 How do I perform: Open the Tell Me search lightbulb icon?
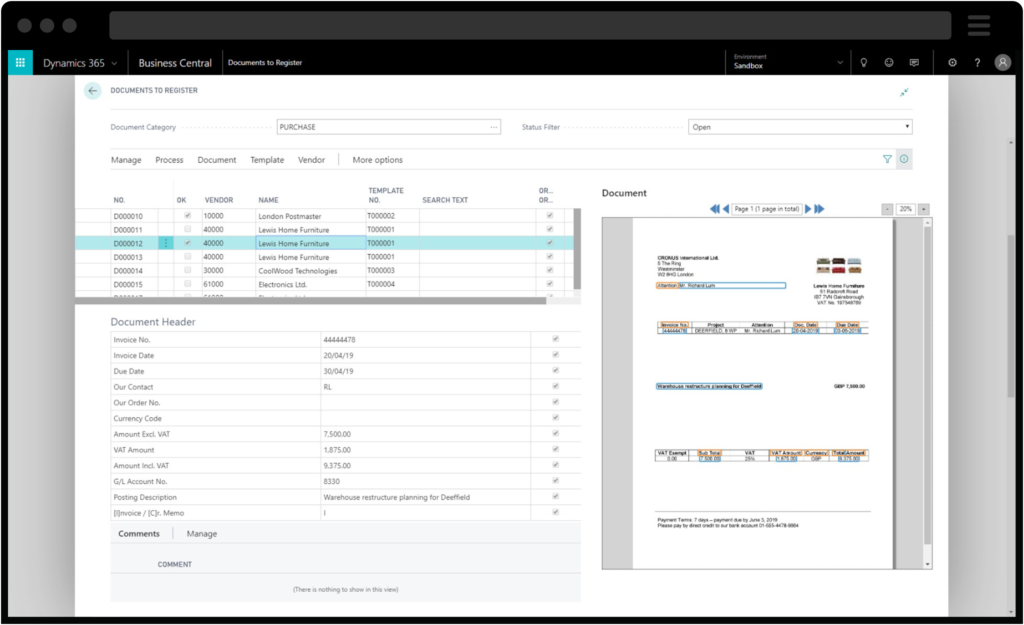(x=864, y=62)
